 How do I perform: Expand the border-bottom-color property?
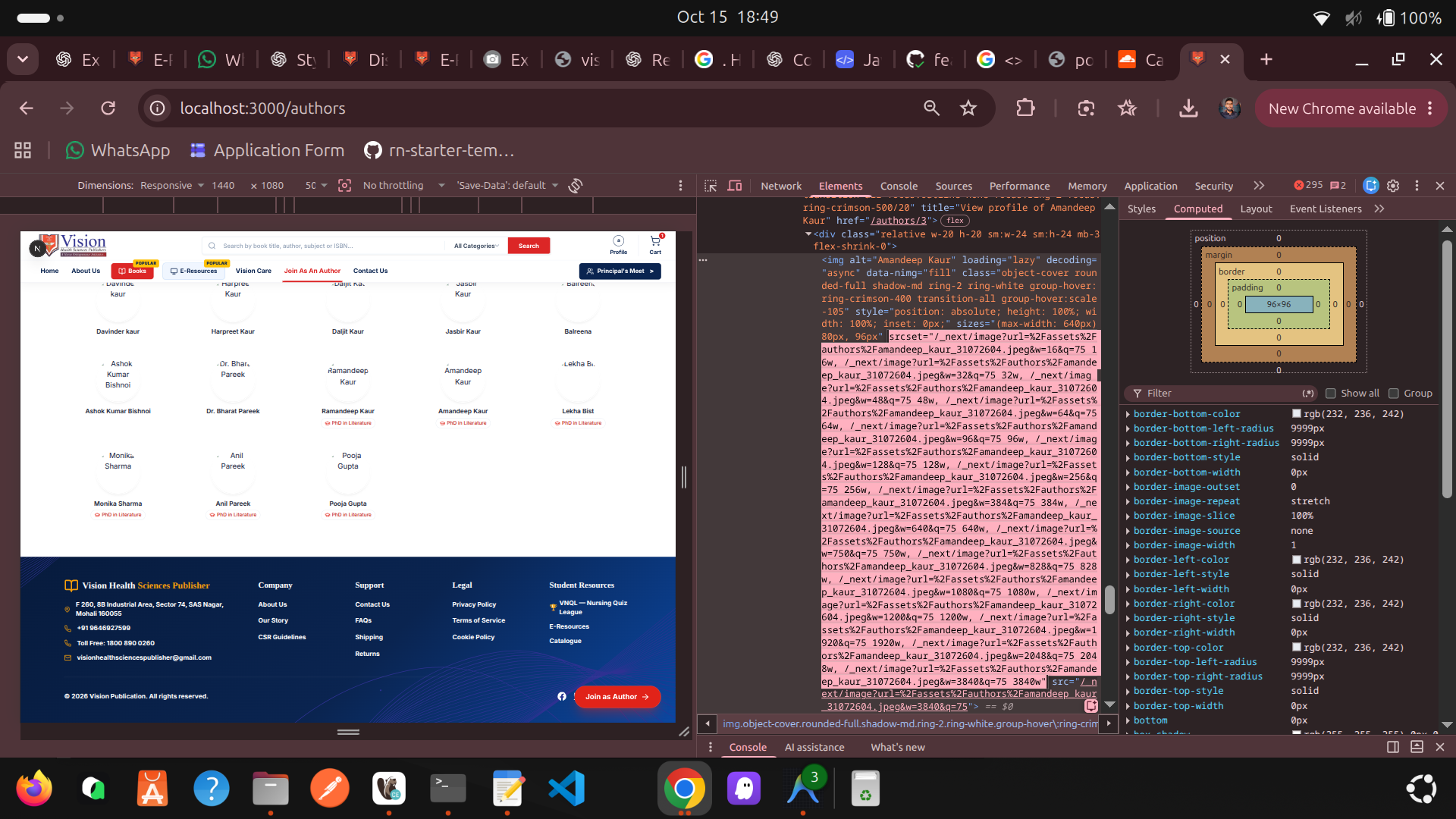click(x=1128, y=414)
